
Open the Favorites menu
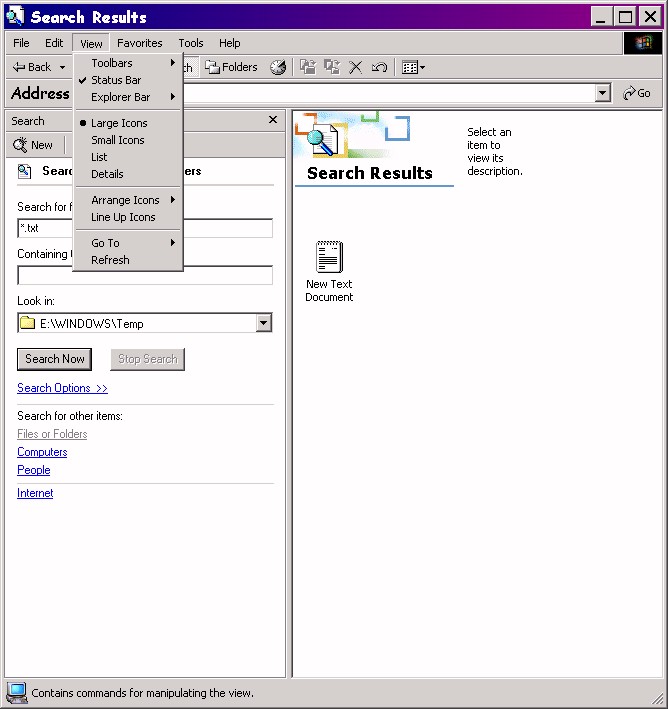[140, 43]
